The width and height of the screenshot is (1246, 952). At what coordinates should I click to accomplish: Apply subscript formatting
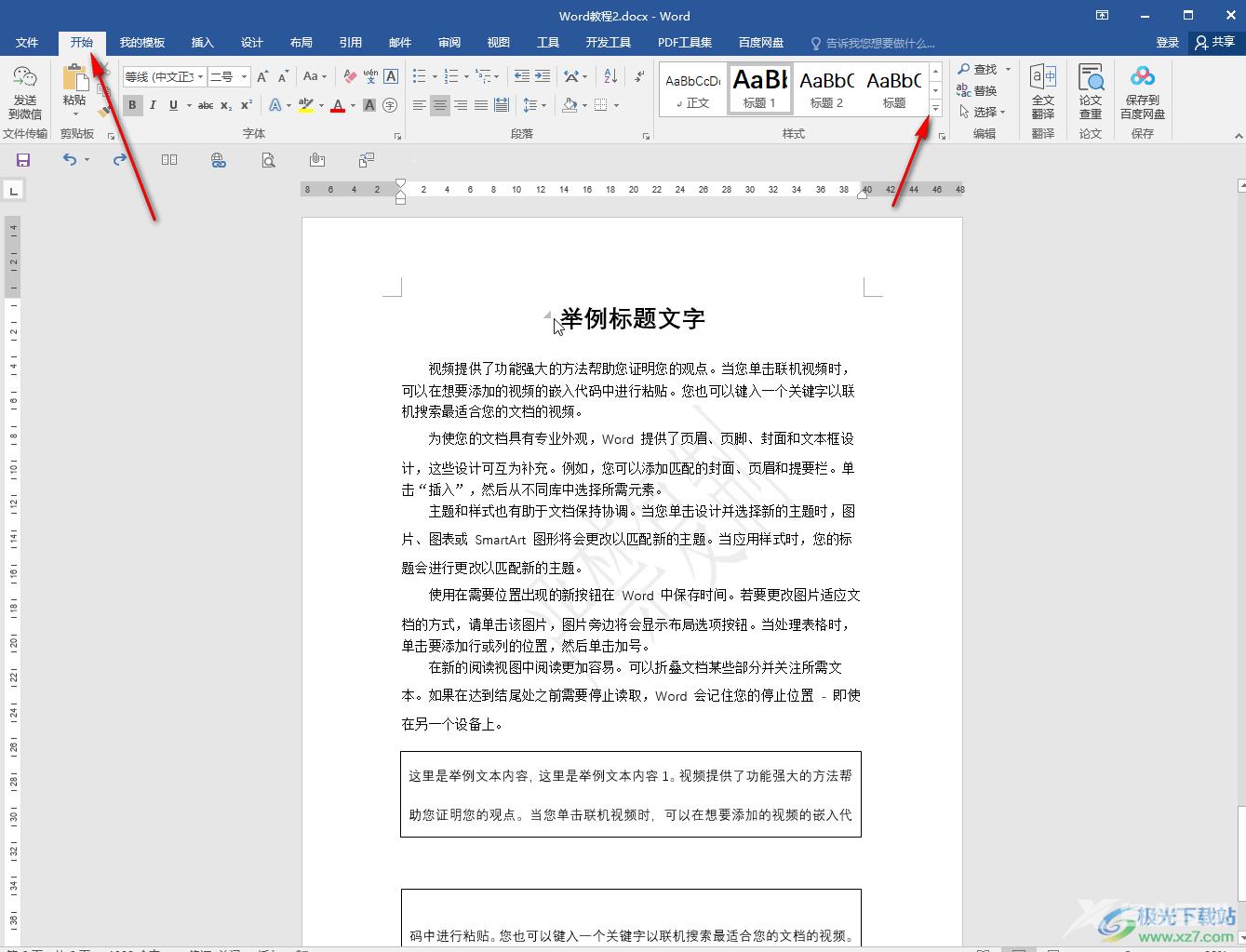(226, 105)
